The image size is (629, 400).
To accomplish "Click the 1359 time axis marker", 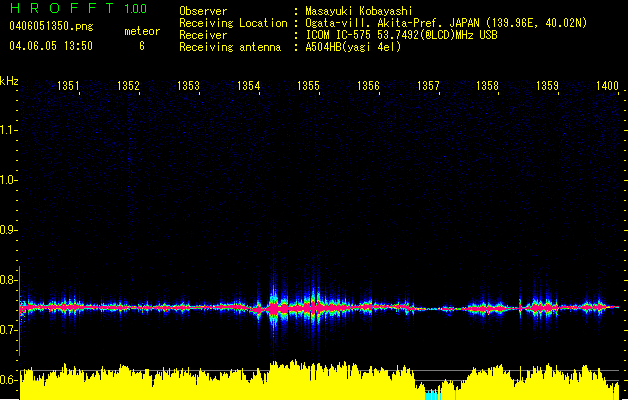I will [547, 86].
